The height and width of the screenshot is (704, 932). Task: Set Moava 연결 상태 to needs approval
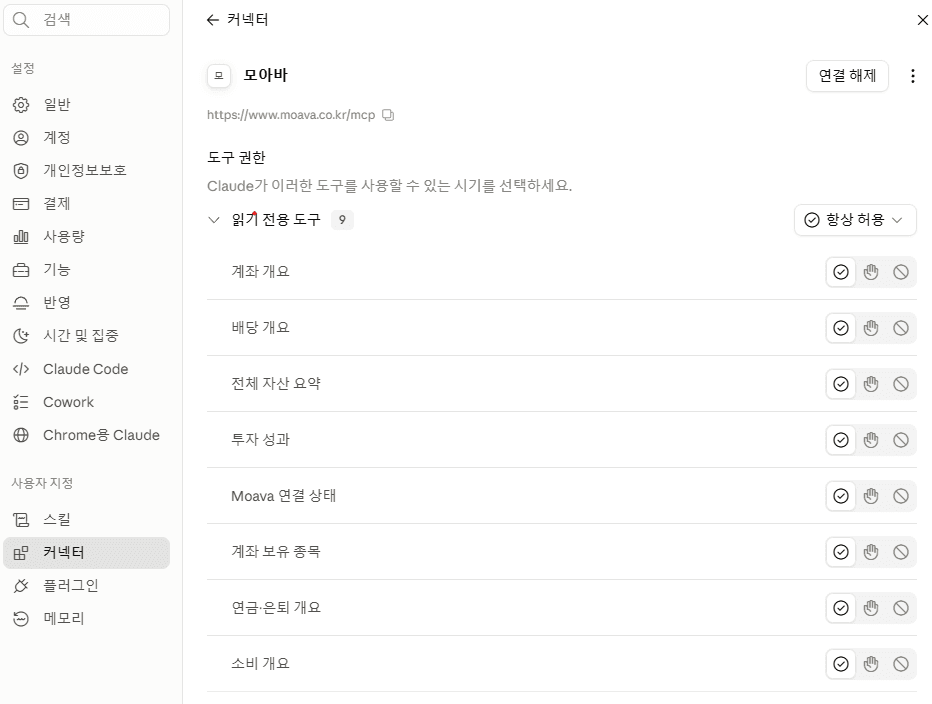[871, 496]
